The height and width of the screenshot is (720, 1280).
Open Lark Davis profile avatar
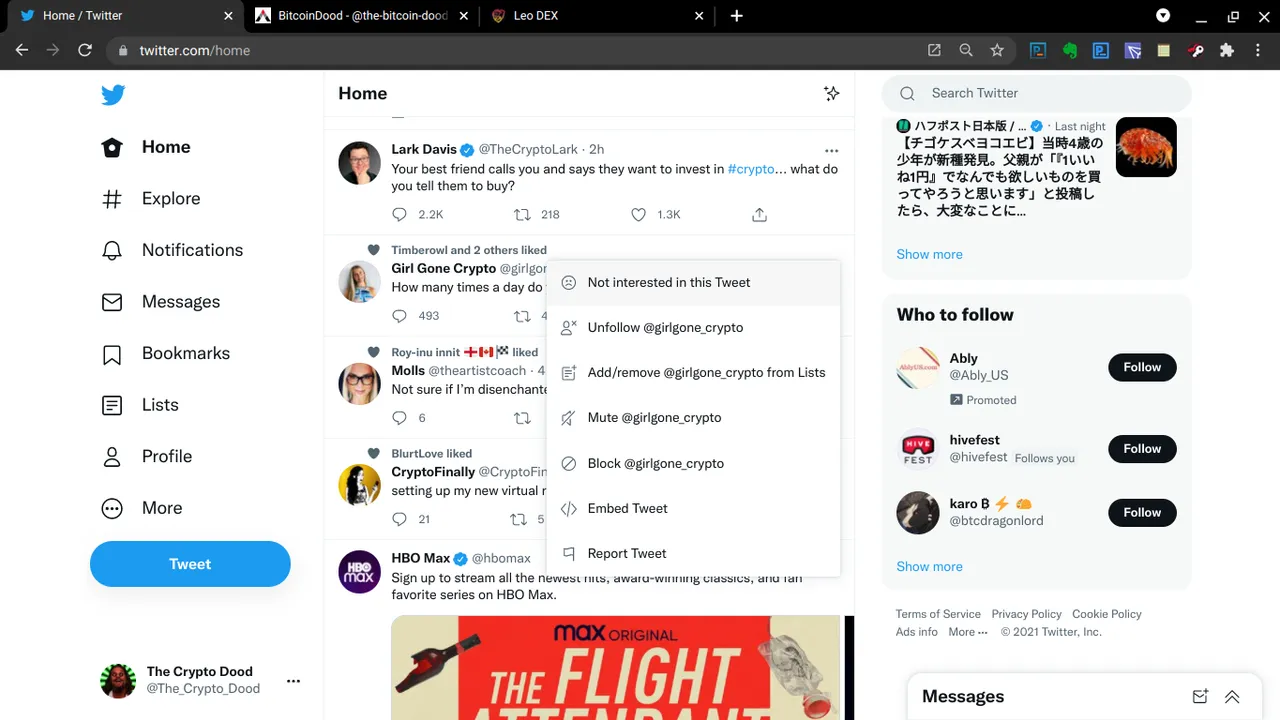(359, 163)
